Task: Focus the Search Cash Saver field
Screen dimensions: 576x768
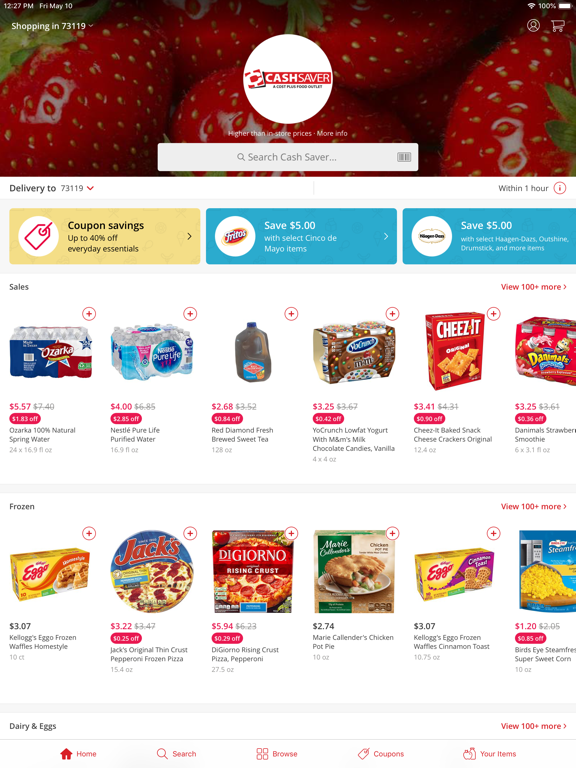Action: point(288,157)
